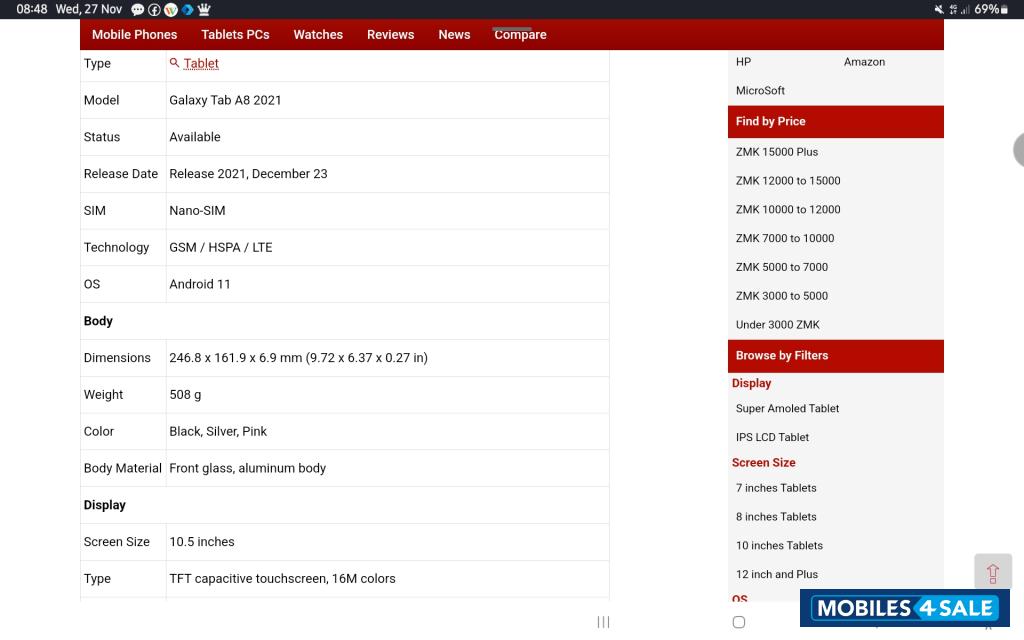Go to Tablets PCs section
Viewport: 1024px width, 640px height.
point(235,34)
